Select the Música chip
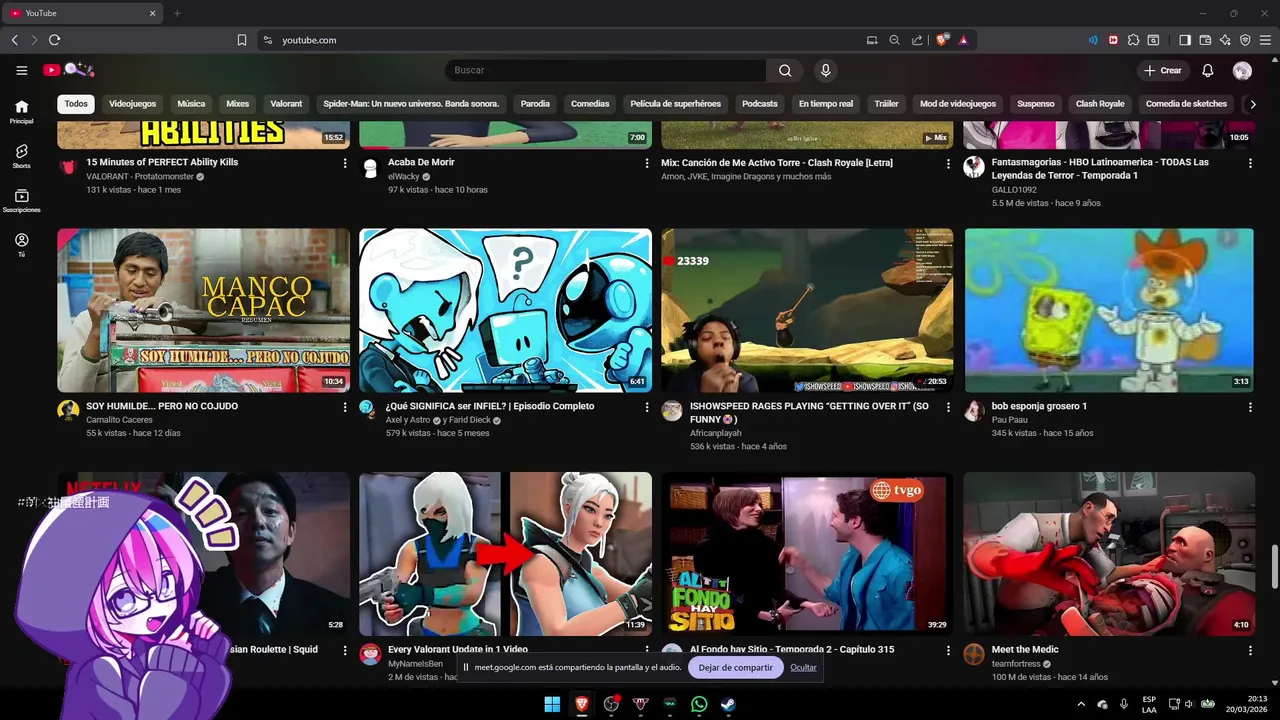This screenshot has height=720, width=1280. 191,103
